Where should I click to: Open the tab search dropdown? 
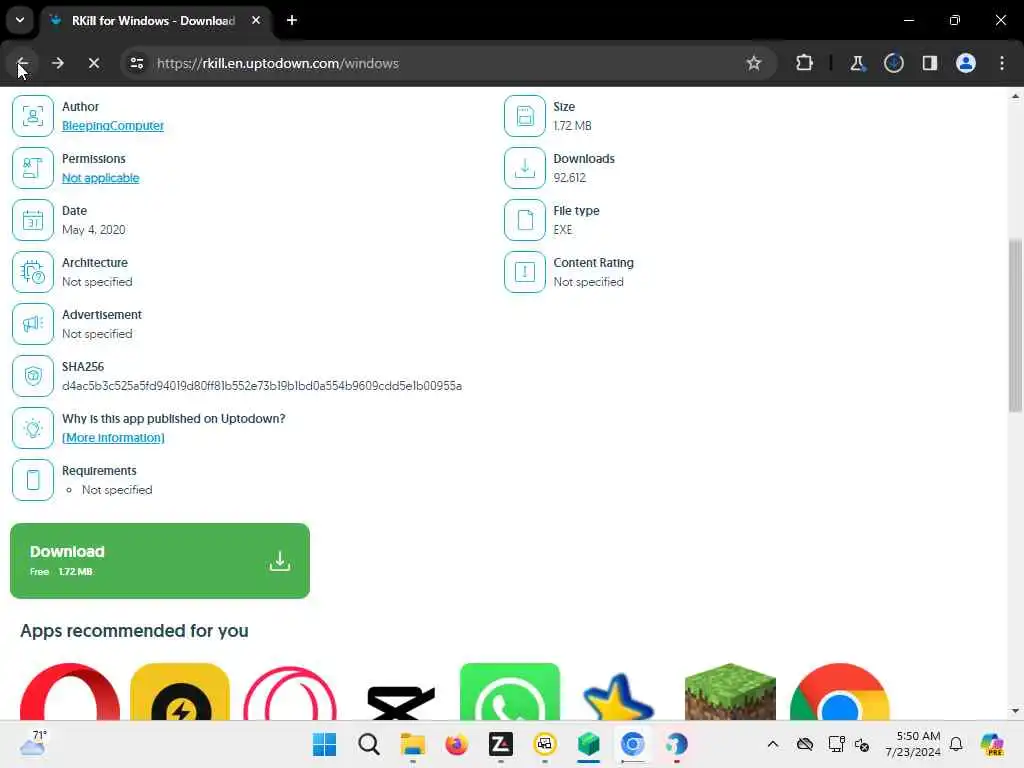tap(20, 20)
